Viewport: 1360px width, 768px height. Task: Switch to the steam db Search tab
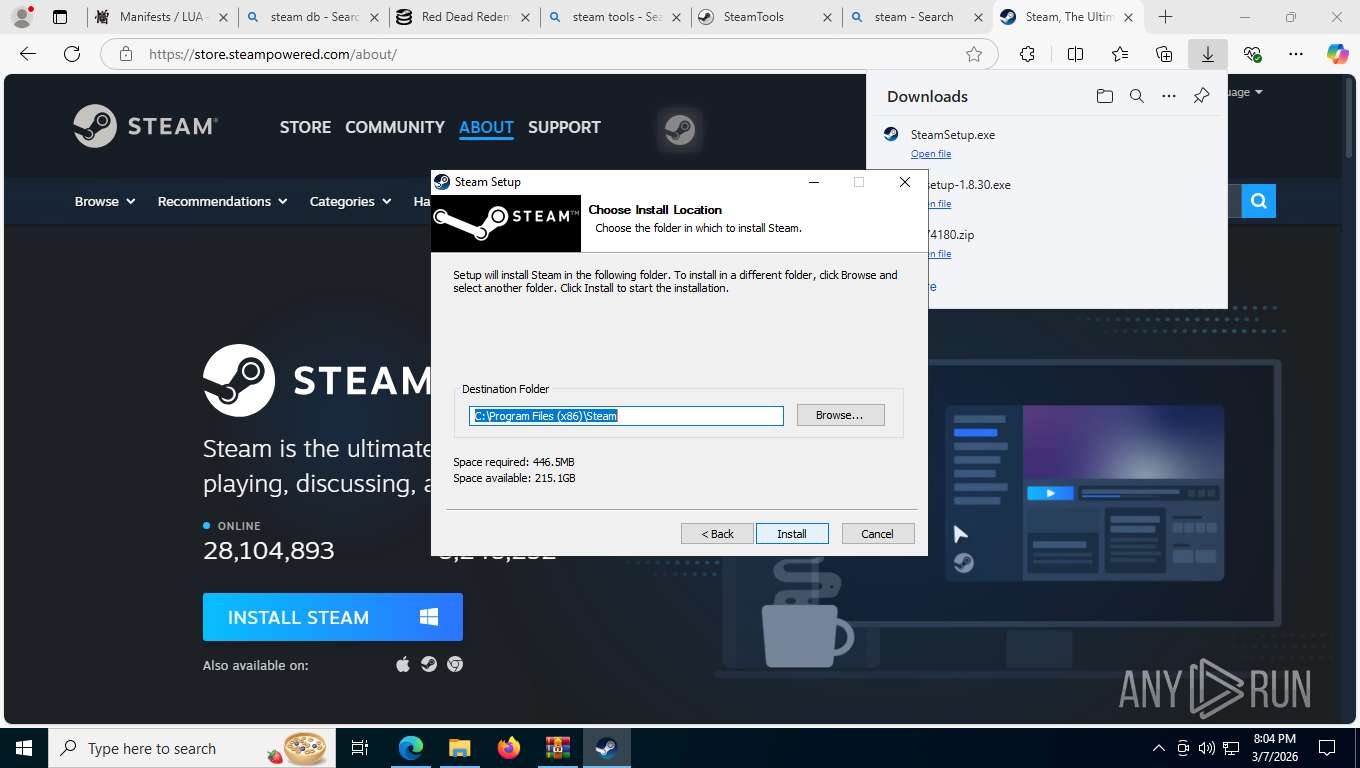point(313,17)
